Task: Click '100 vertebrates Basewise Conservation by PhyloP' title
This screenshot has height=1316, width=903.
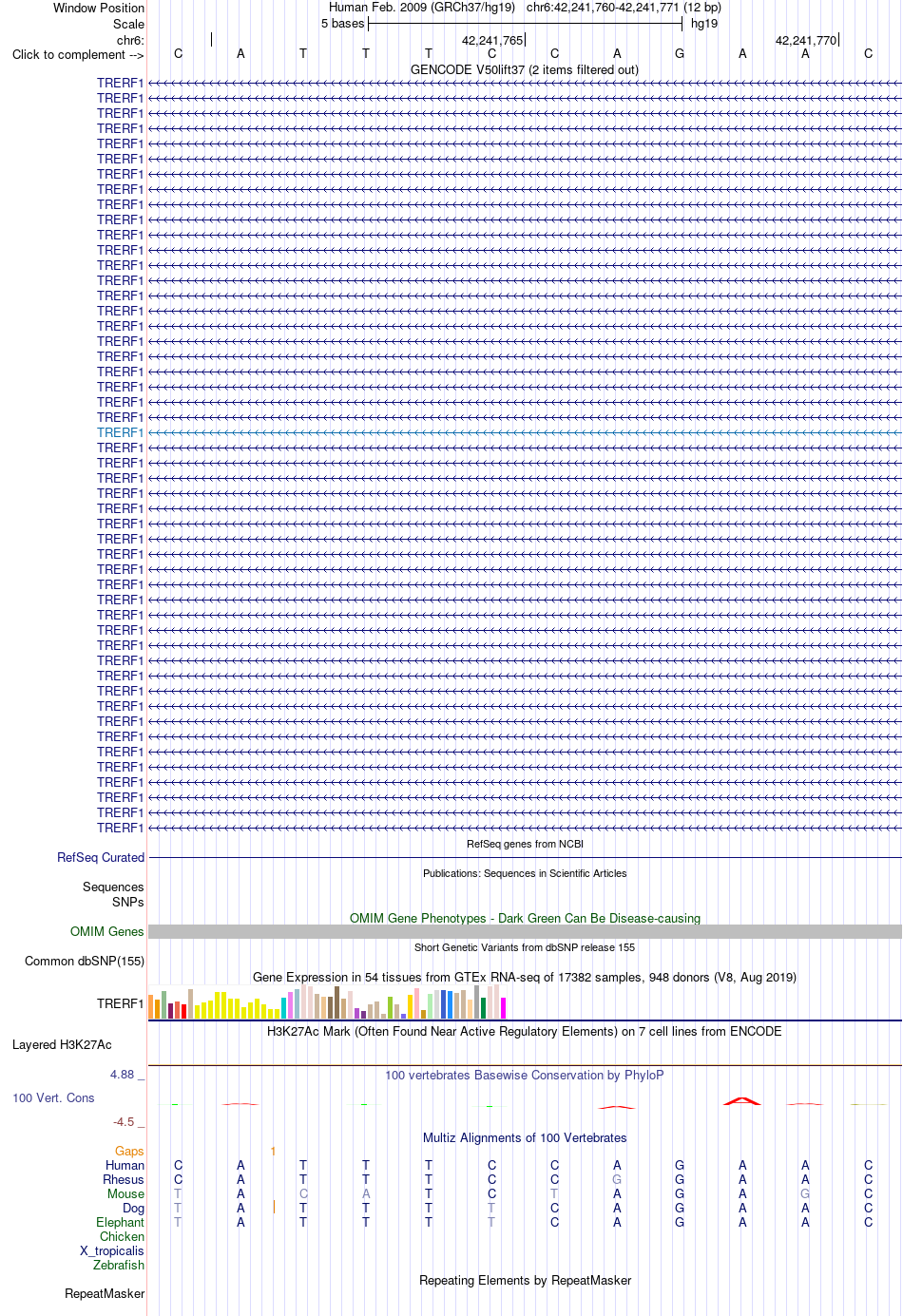Action: [525, 1075]
